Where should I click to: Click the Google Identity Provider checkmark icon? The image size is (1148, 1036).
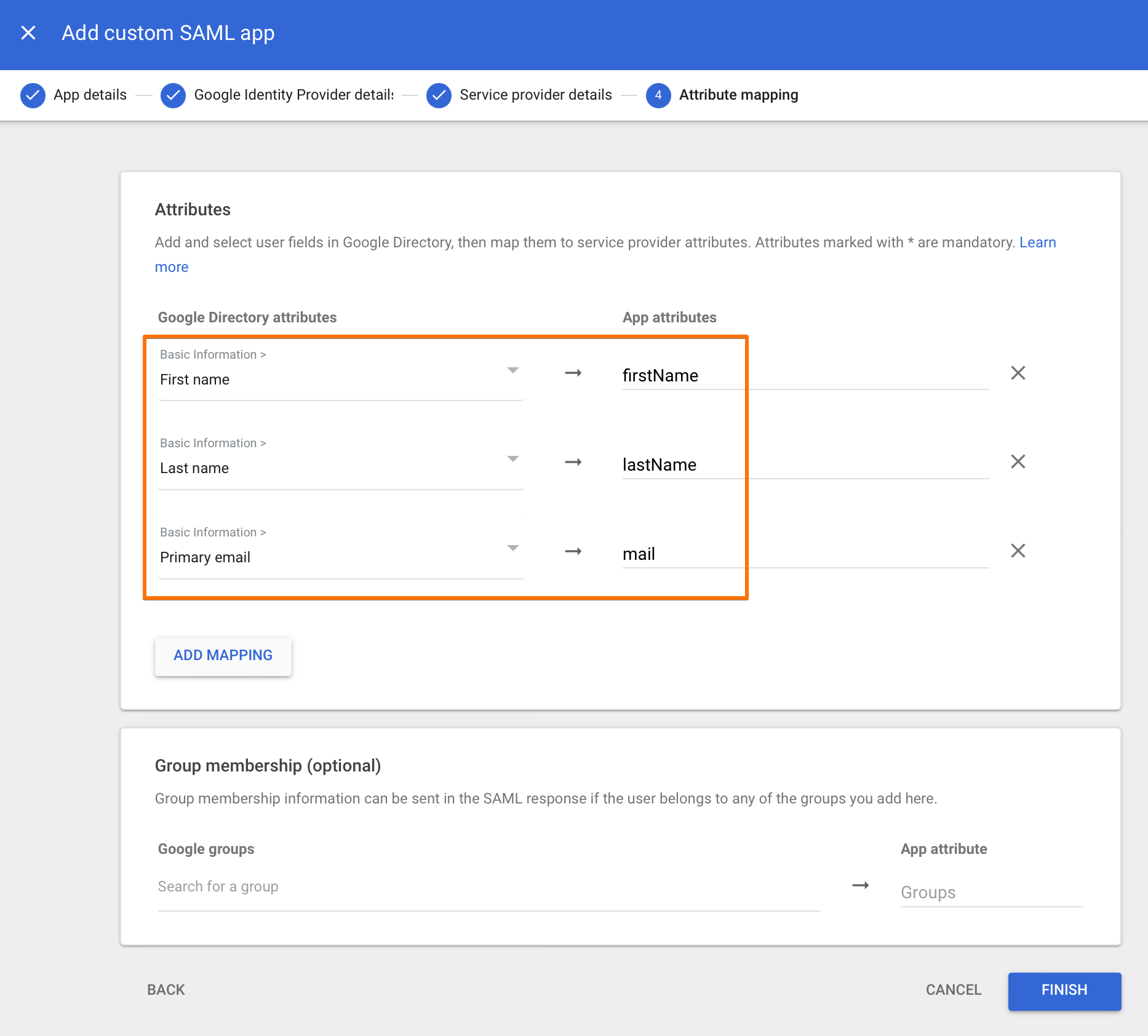[173, 95]
